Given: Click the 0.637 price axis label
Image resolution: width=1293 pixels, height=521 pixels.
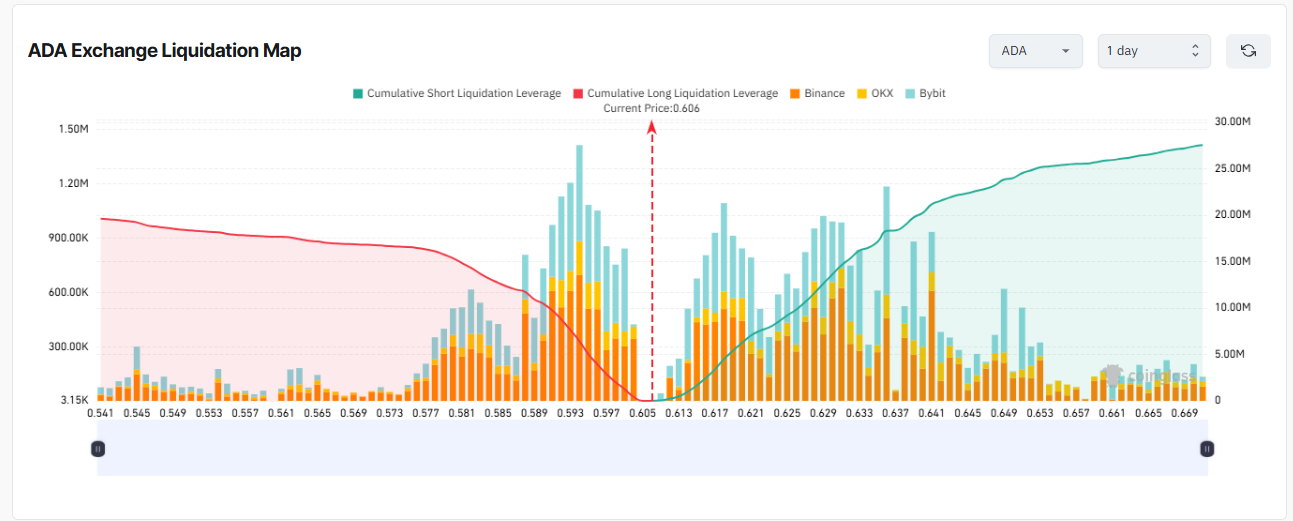Looking at the screenshot, I should [895, 412].
